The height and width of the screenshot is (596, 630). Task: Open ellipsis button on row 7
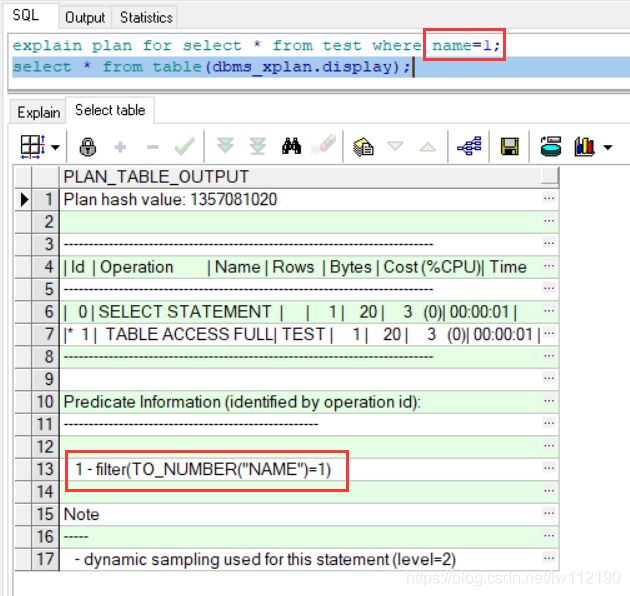tap(549, 334)
